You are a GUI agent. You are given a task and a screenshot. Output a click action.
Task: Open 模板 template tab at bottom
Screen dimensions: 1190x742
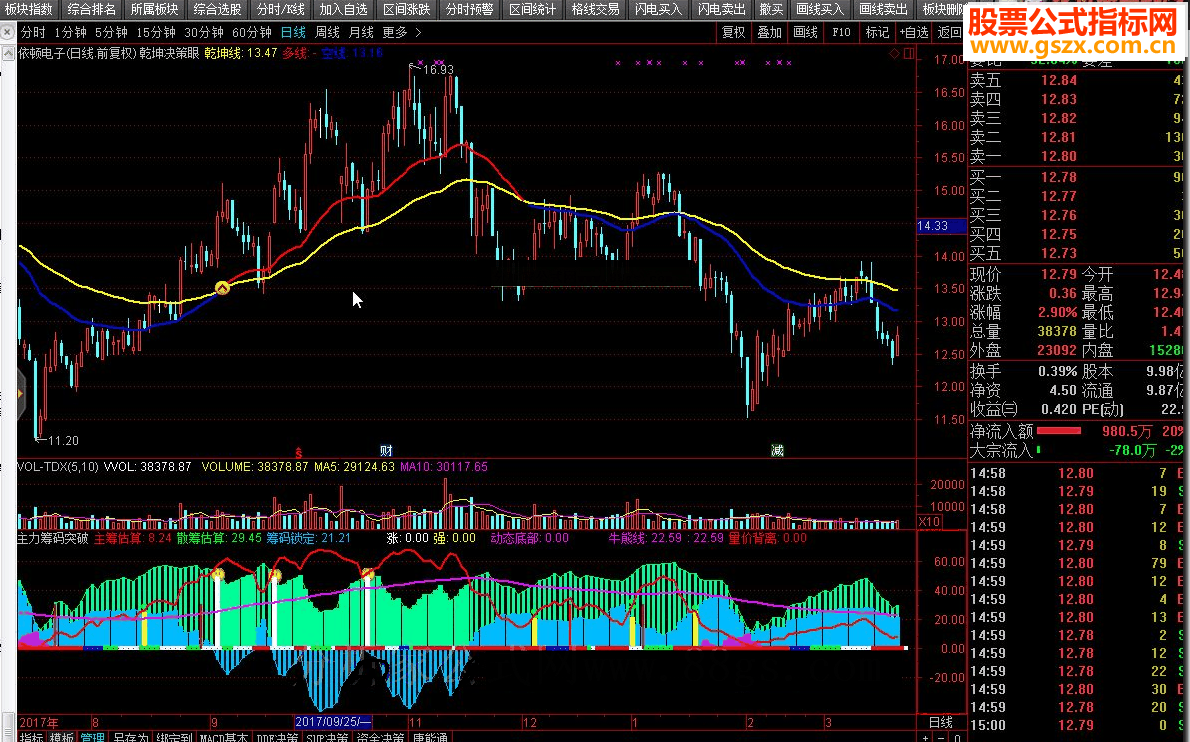pyautogui.click(x=61, y=737)
